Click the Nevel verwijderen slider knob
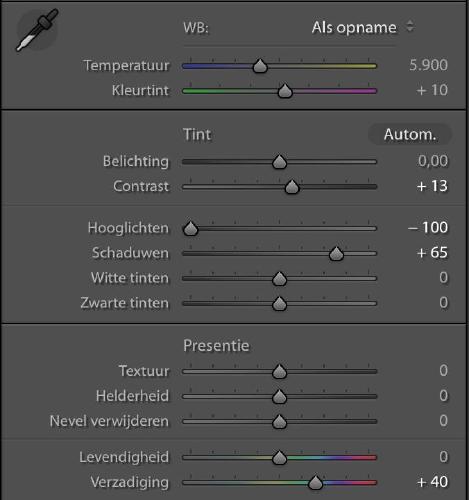Image resolution: width=469 pixels, height=500 pixels. [x=279, y=421]
